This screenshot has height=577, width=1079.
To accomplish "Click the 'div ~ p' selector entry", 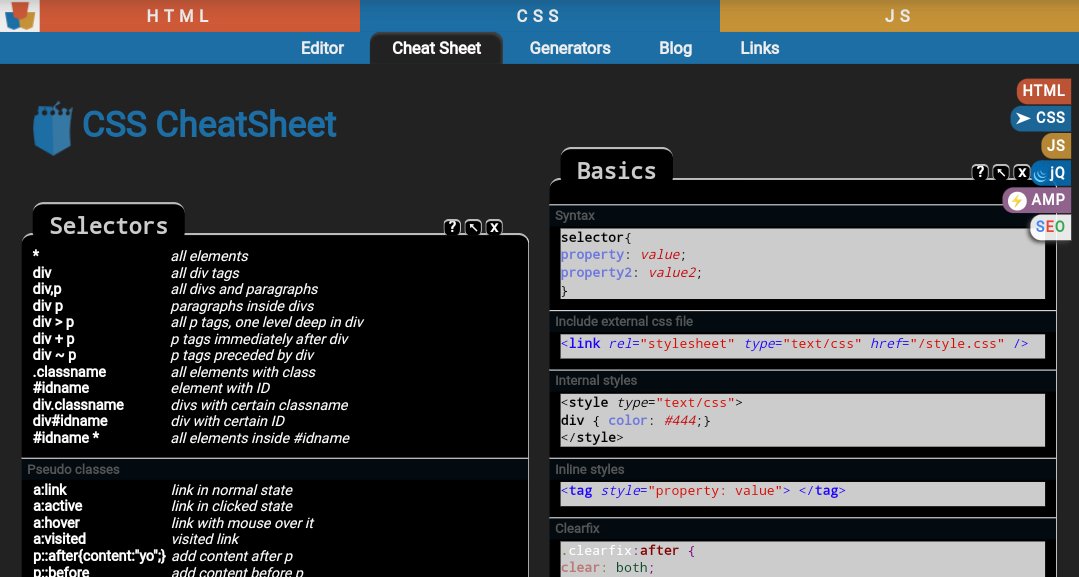I will (x=54, y=355).
